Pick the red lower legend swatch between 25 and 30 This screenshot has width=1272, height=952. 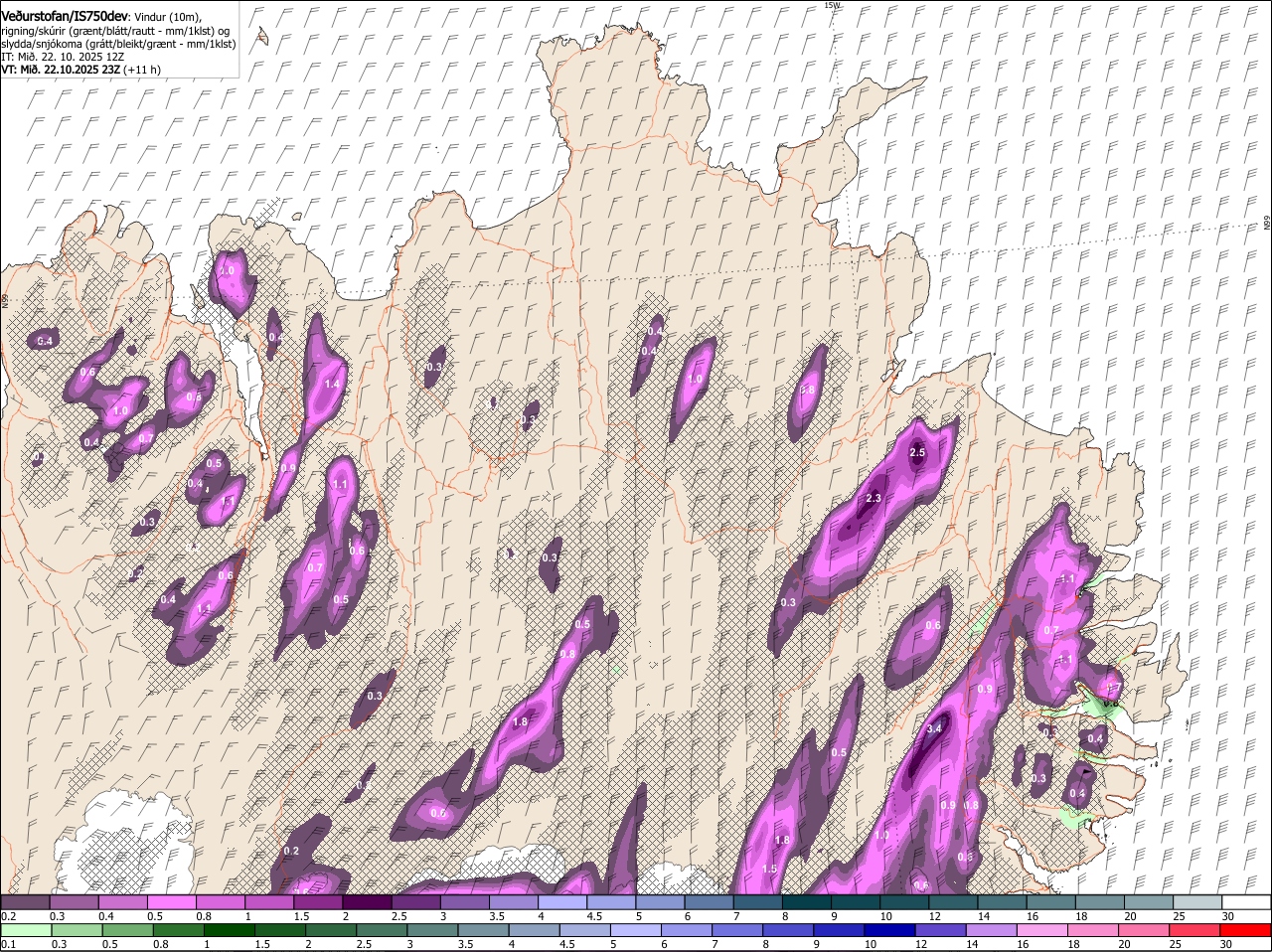(x=1196, y=930)
